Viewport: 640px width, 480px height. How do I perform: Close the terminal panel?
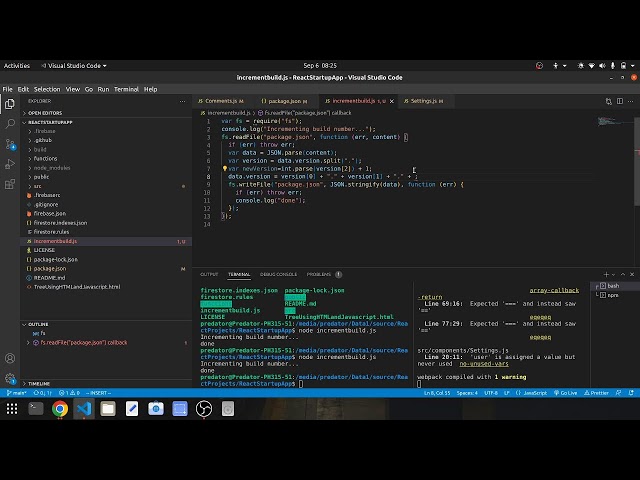pyautogui.click(x=632, y=274)
